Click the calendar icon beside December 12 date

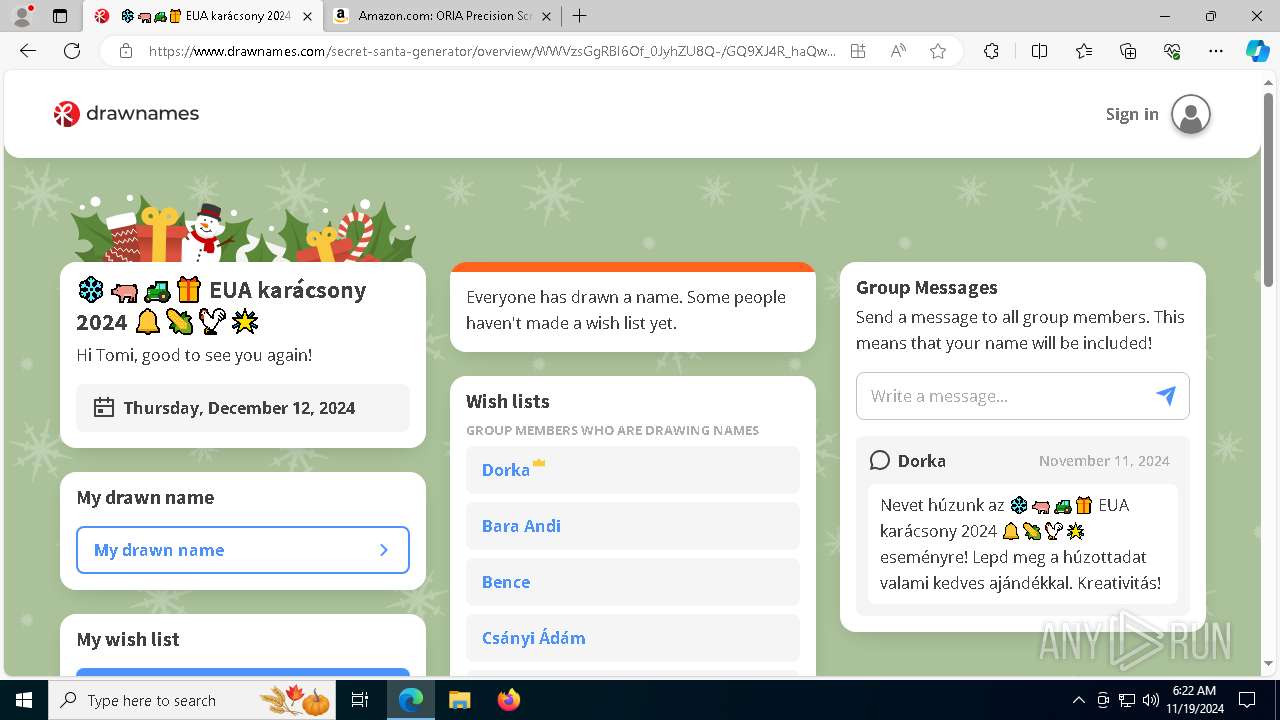(104, 407)
